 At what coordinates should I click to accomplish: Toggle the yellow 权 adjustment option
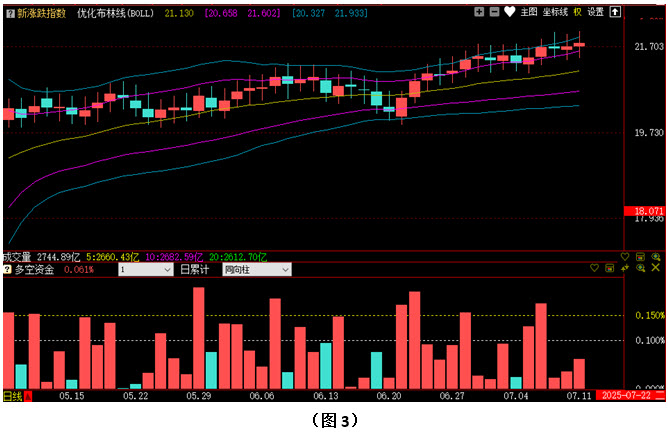coord(577,12)
